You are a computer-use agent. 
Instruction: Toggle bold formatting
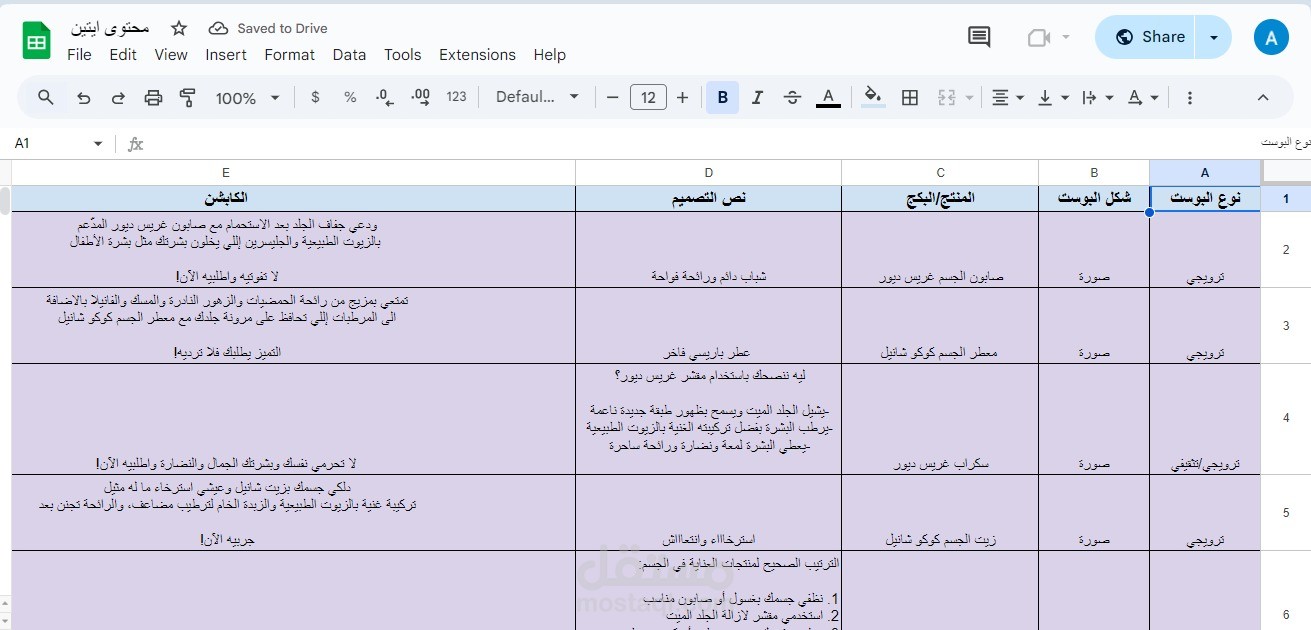[722, 97]
